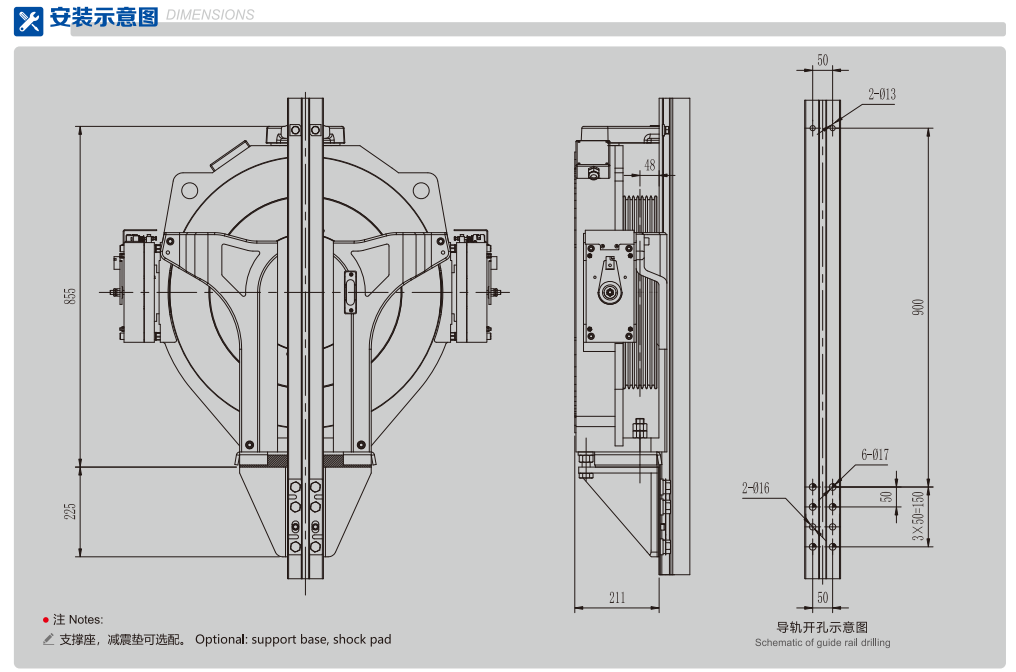Click the red bullet before 注 Notes
This screenshot has height=672, width=1016.
pyautogui.click(x=46, y=620)
